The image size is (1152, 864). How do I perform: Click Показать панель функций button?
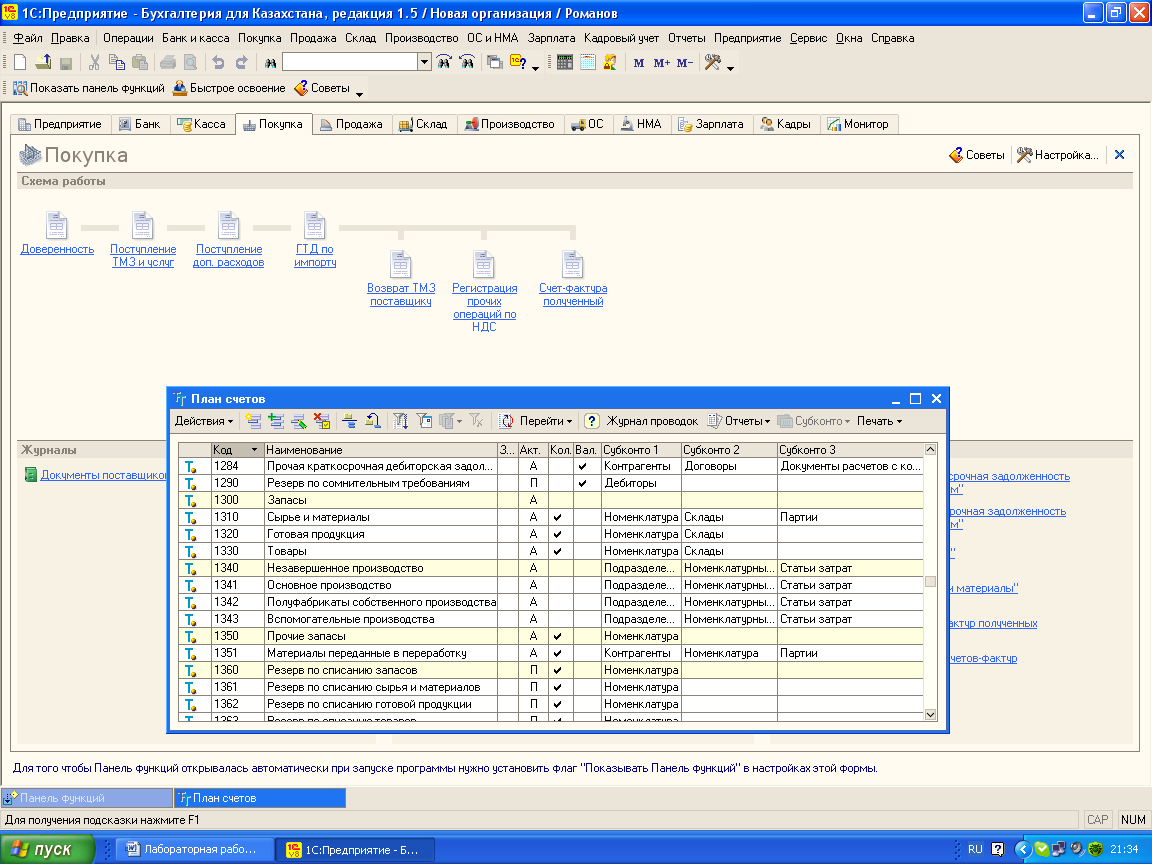tap(89, 88)
